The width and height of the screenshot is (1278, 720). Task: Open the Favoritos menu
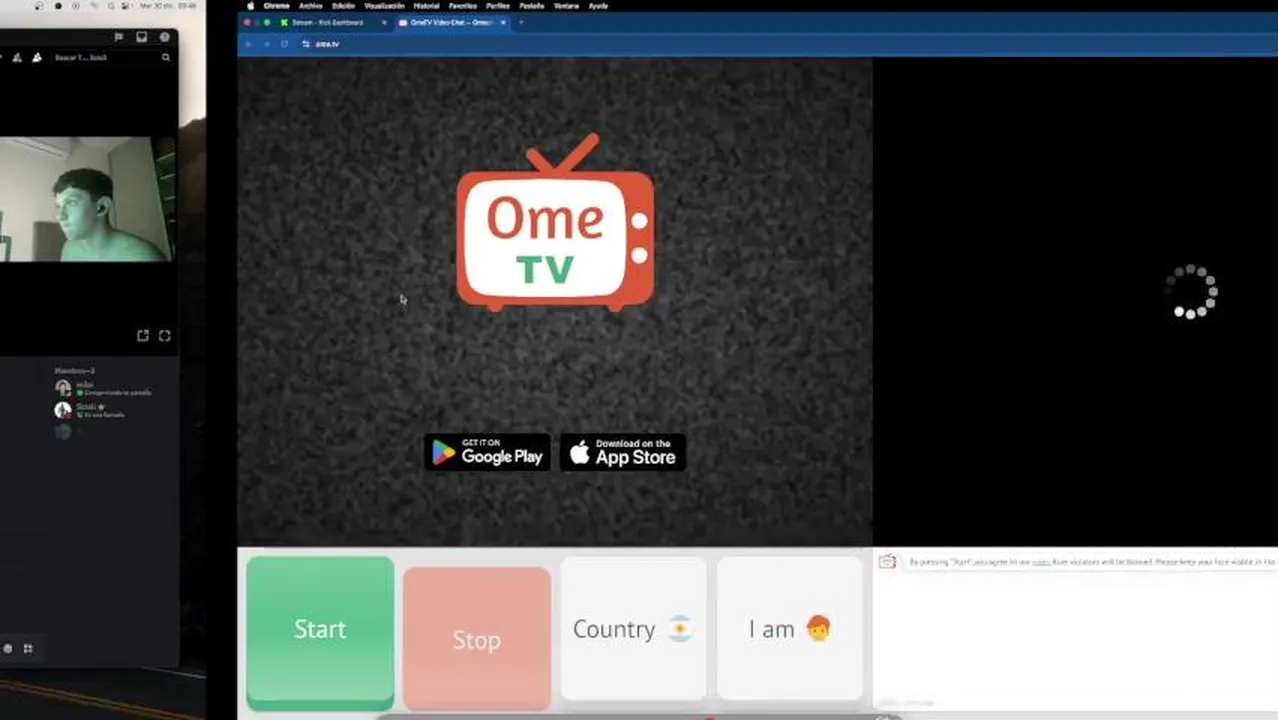tap(463, 6)
